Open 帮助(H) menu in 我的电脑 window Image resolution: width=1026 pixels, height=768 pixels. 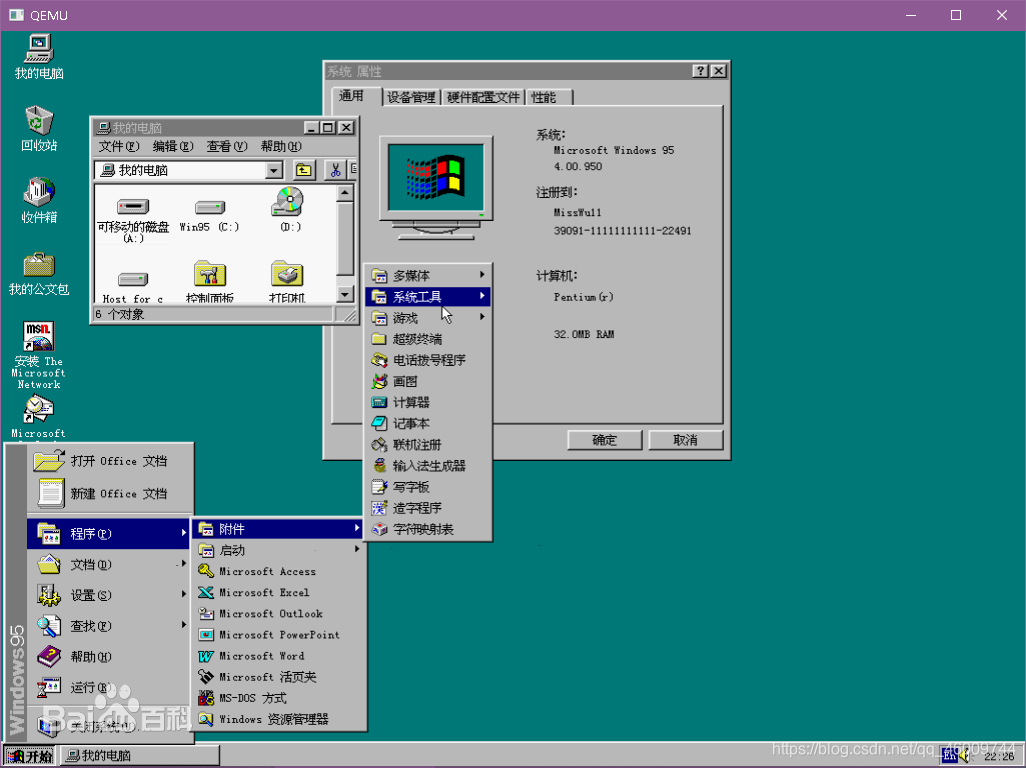pos(281,147)
